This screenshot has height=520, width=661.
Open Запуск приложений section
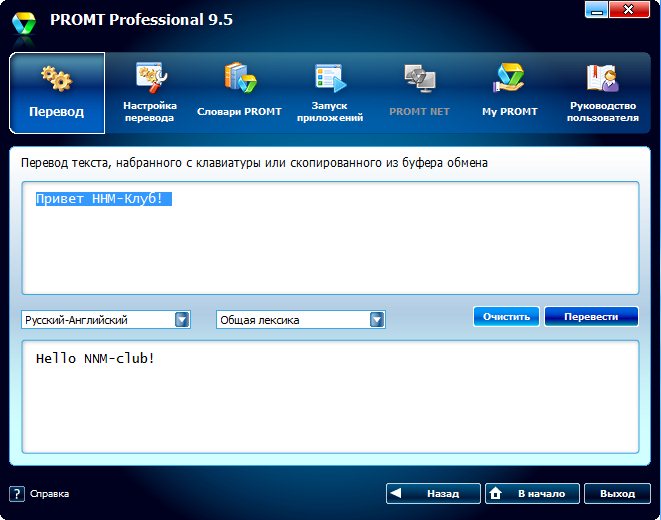[330, 93]
